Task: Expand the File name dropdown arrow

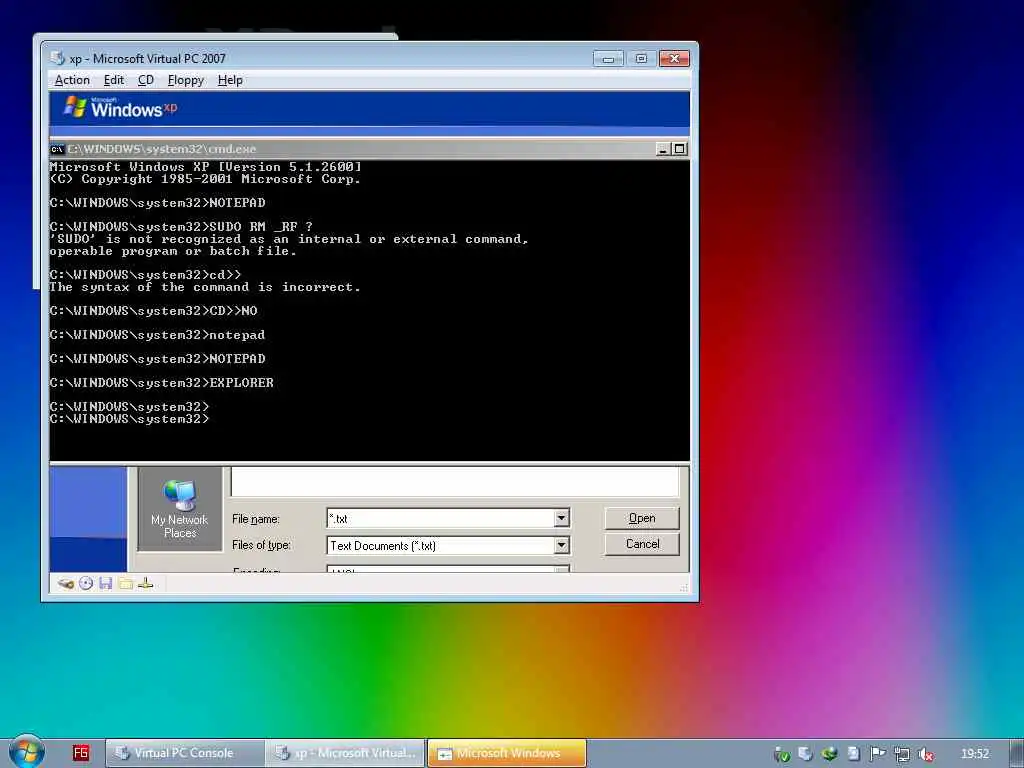Action: tap(561, 518)
